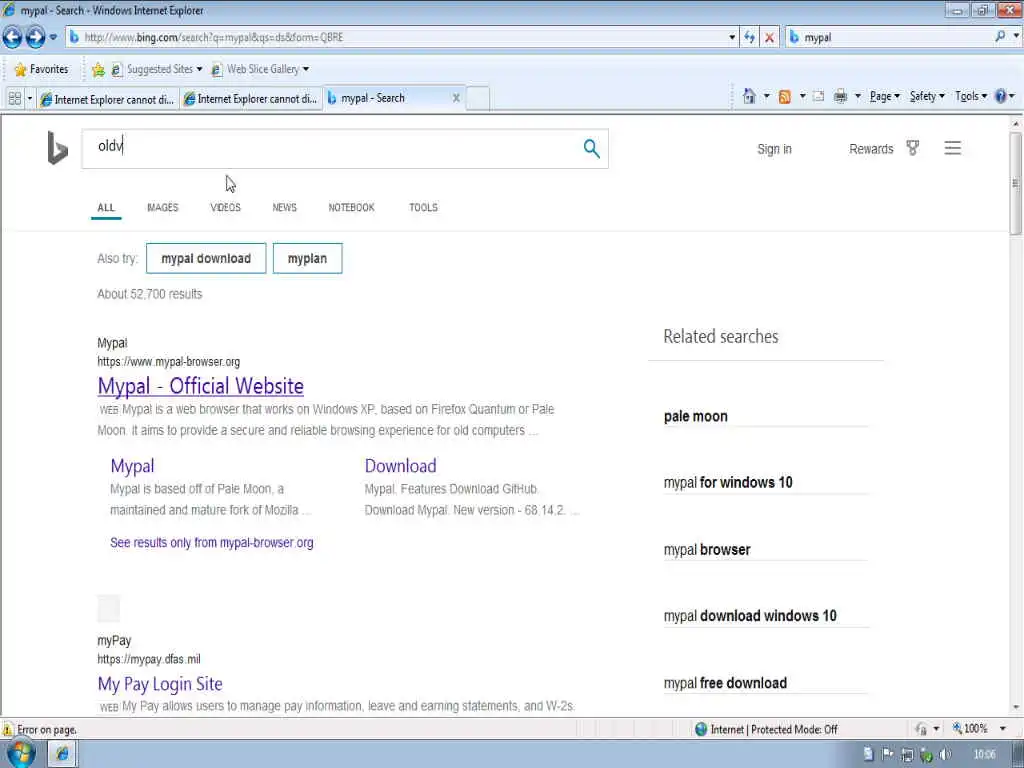Expand the Print dropdown arrow
Screen dimensions: 1024x768
click(x=857, y=97)
